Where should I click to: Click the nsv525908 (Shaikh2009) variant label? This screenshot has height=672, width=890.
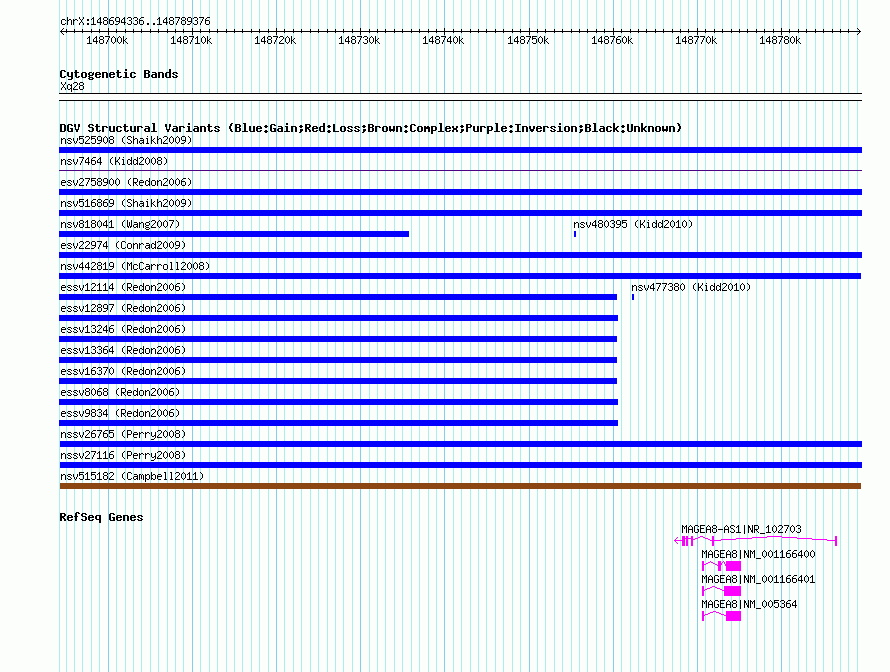click(126, 140)
